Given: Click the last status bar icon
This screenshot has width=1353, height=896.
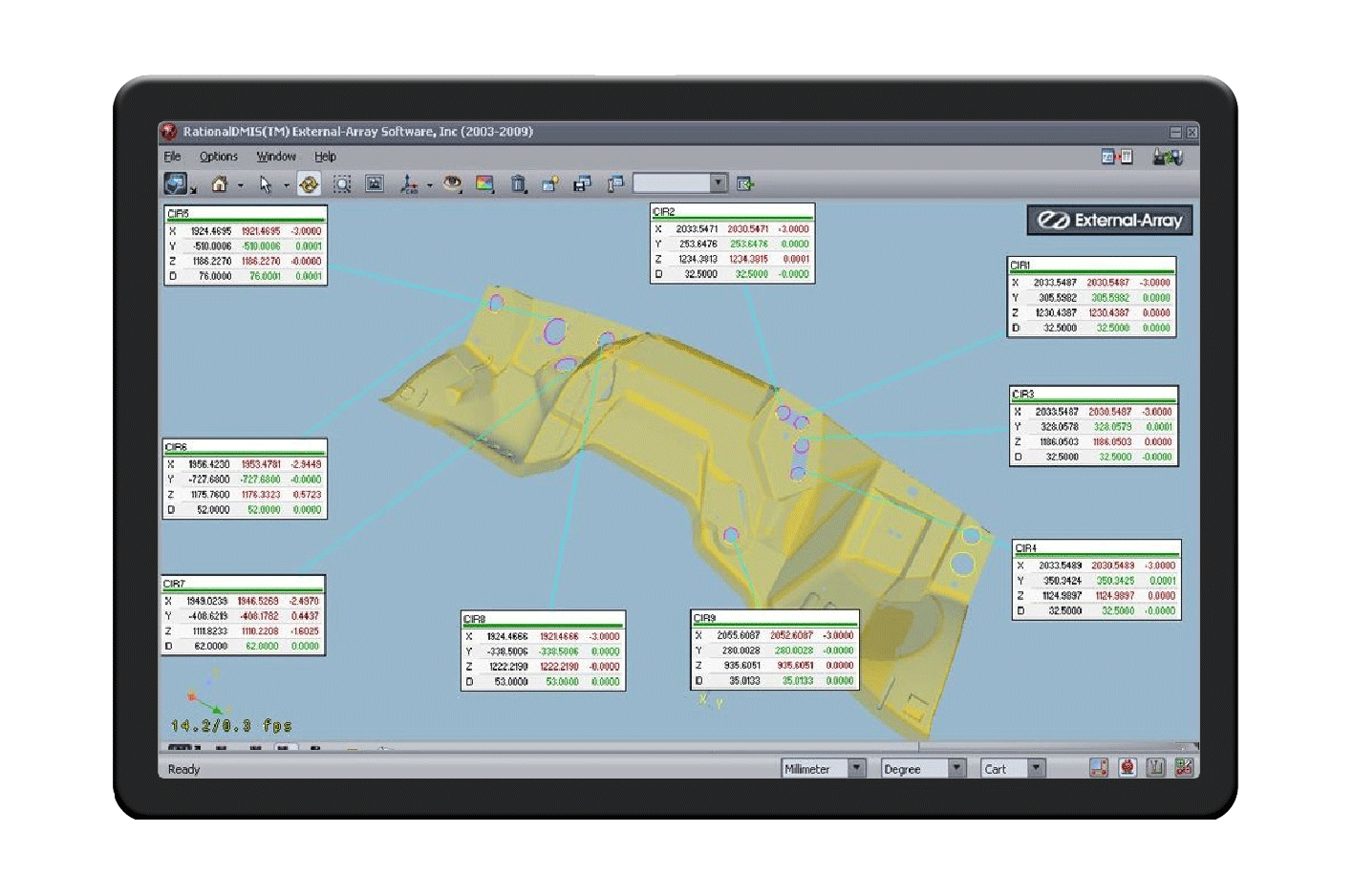Looking at the screenshot, I should (1185, 767).
